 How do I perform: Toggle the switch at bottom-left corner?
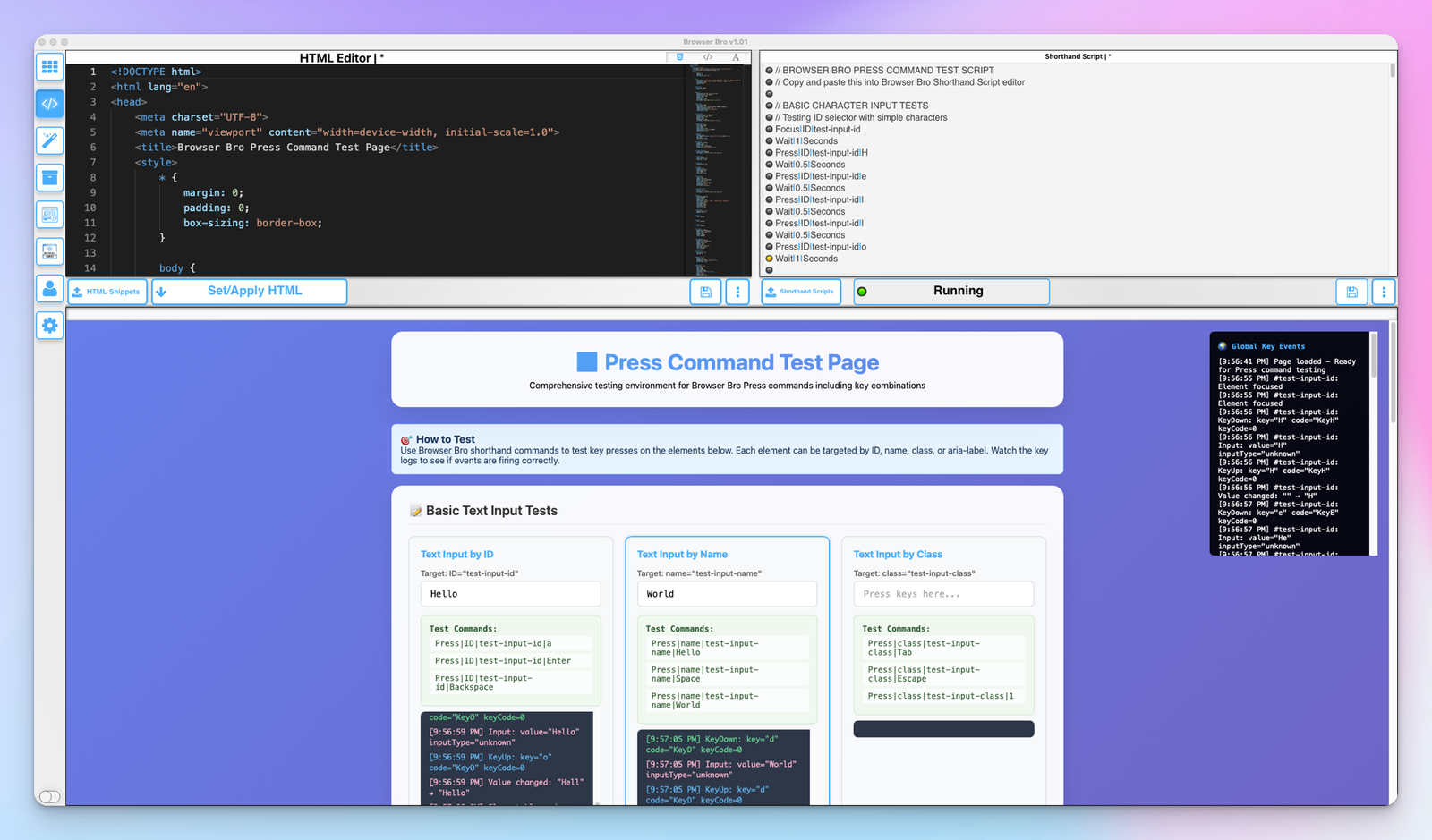50,796
